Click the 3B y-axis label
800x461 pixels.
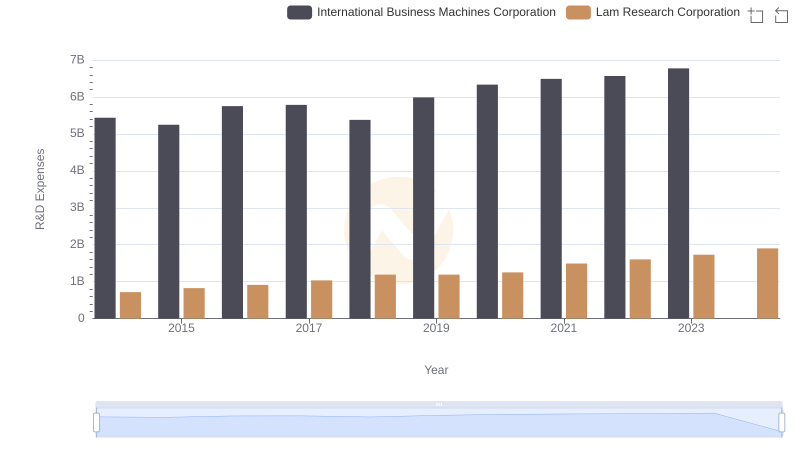click(x=77, y=208)
